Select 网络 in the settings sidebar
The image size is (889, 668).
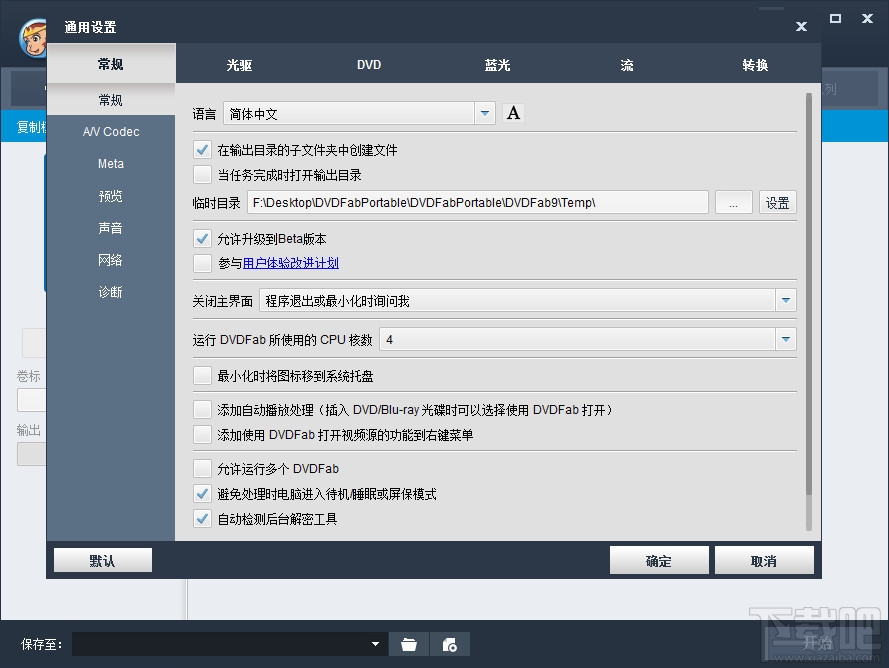coord(110,260)
